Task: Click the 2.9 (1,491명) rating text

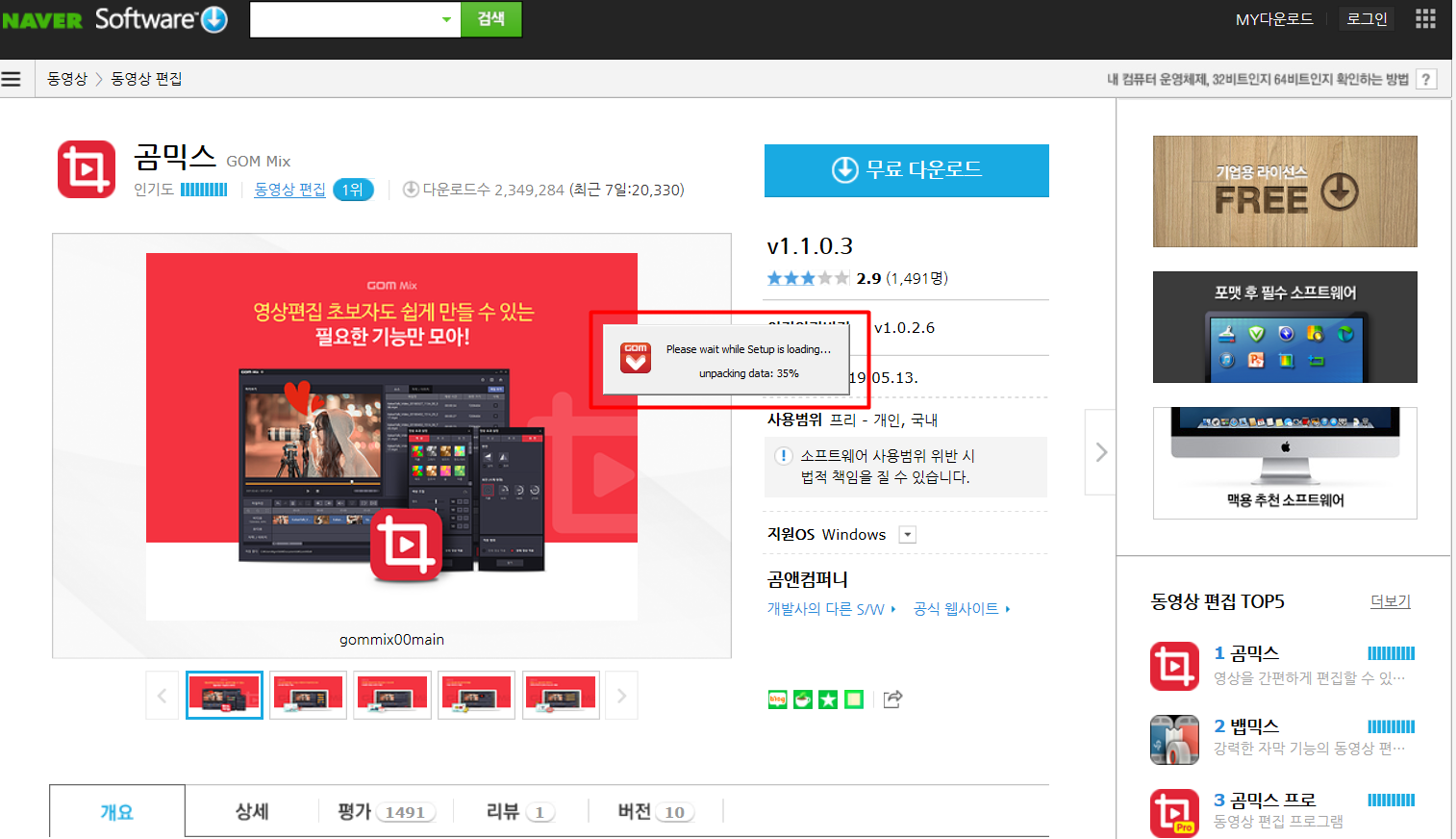Action: (x=902, y=278)
